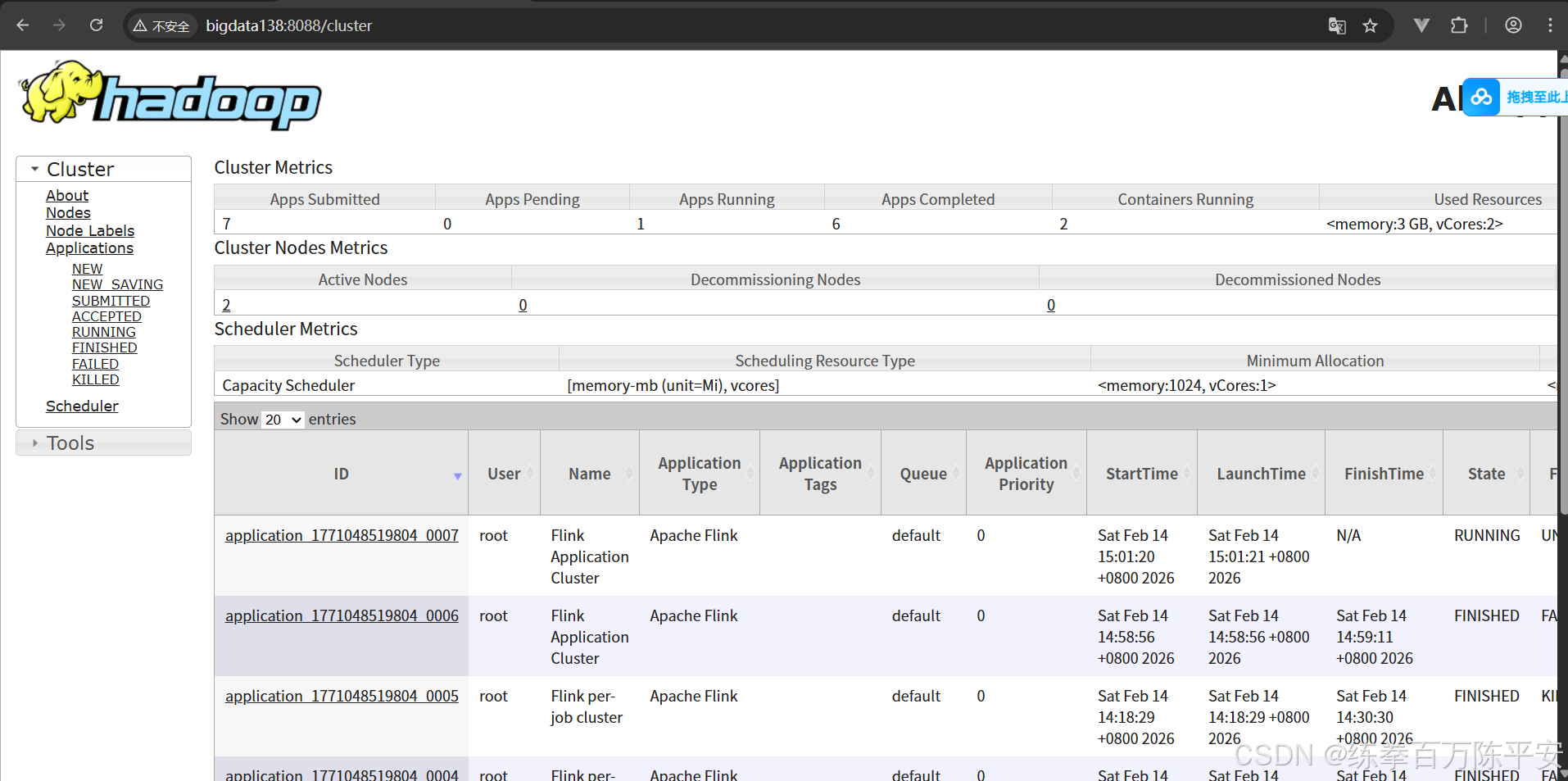This screenshot has height=781, width=1568.
Task: Open application_1771048519804_0007 link
Action: pos(342,535)
